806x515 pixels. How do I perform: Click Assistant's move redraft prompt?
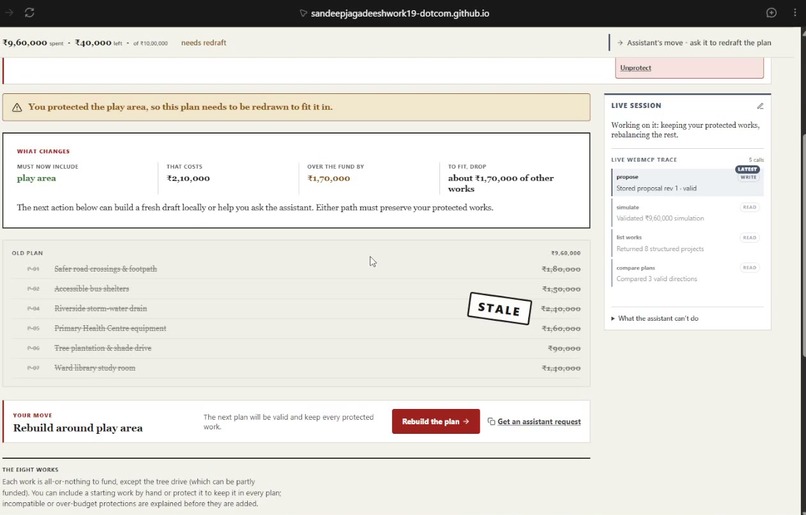(694, 43)
